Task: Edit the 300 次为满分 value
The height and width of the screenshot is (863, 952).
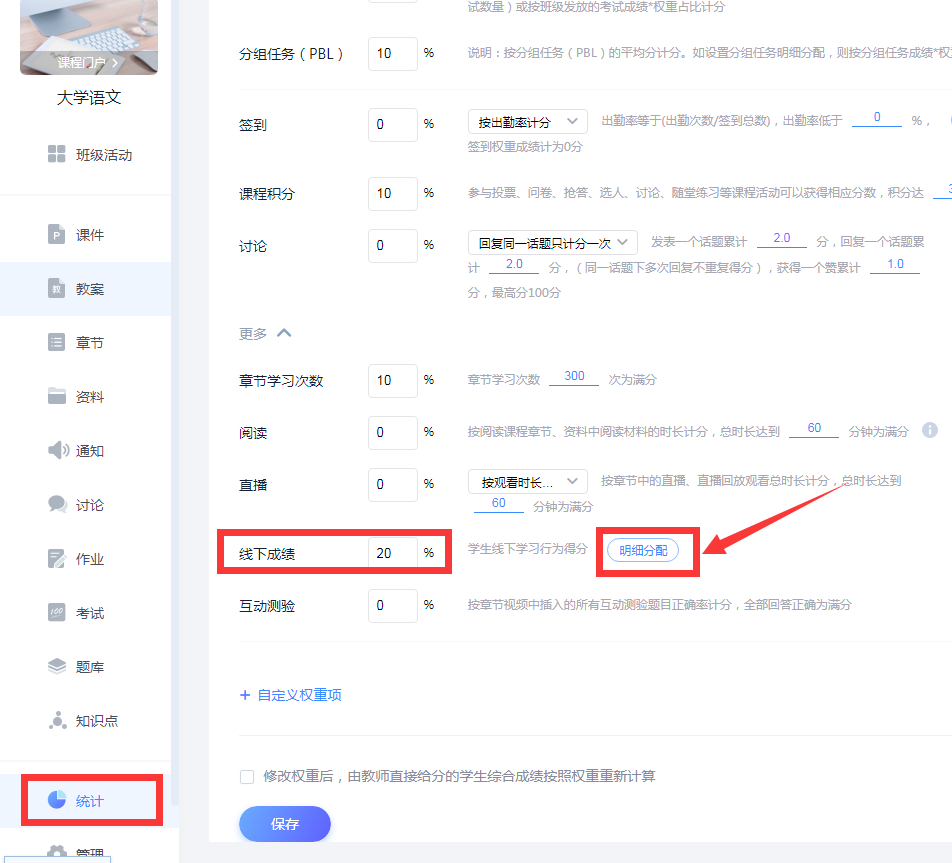Action: pyautogui.click(x=574, y=377)
